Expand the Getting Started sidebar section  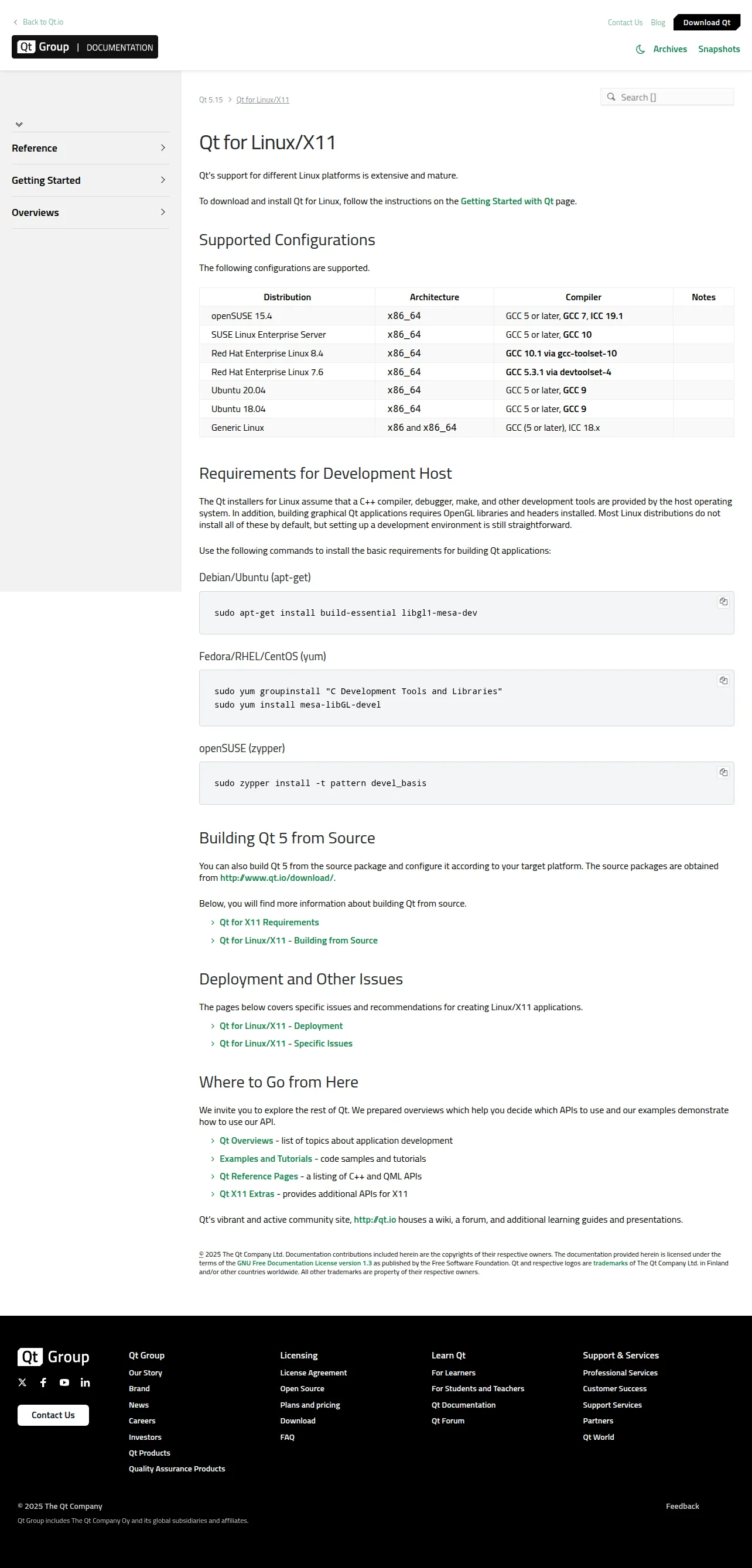(90, 180)
